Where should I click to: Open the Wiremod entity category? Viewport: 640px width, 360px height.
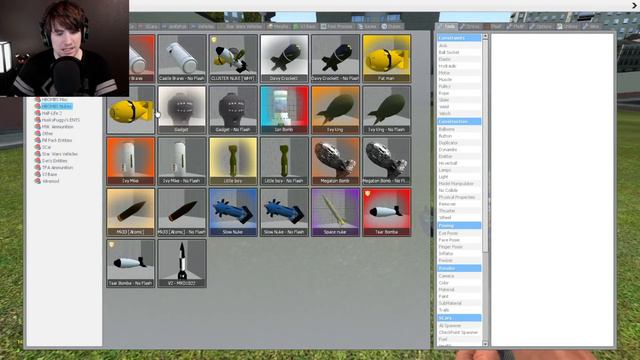[47, 181]
